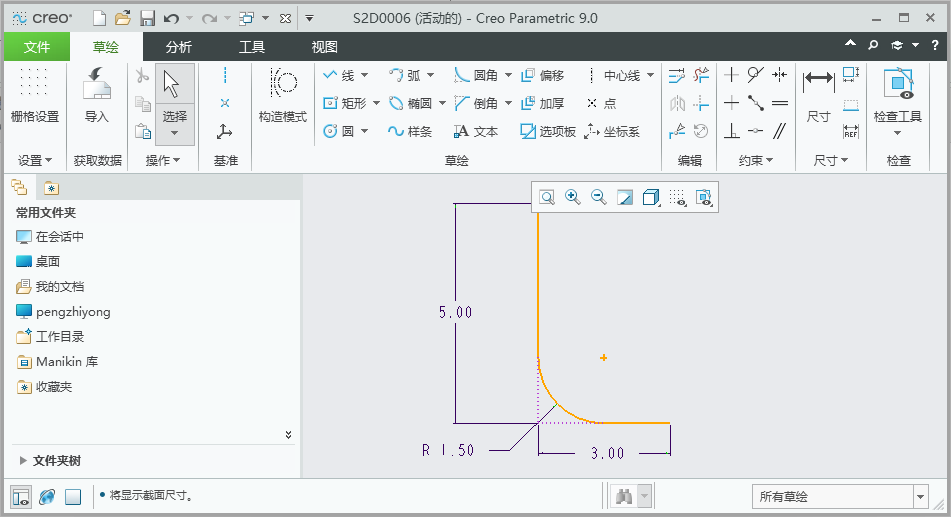Expand the Line (线) tool dropdown arrow

(x=364, y=75)
